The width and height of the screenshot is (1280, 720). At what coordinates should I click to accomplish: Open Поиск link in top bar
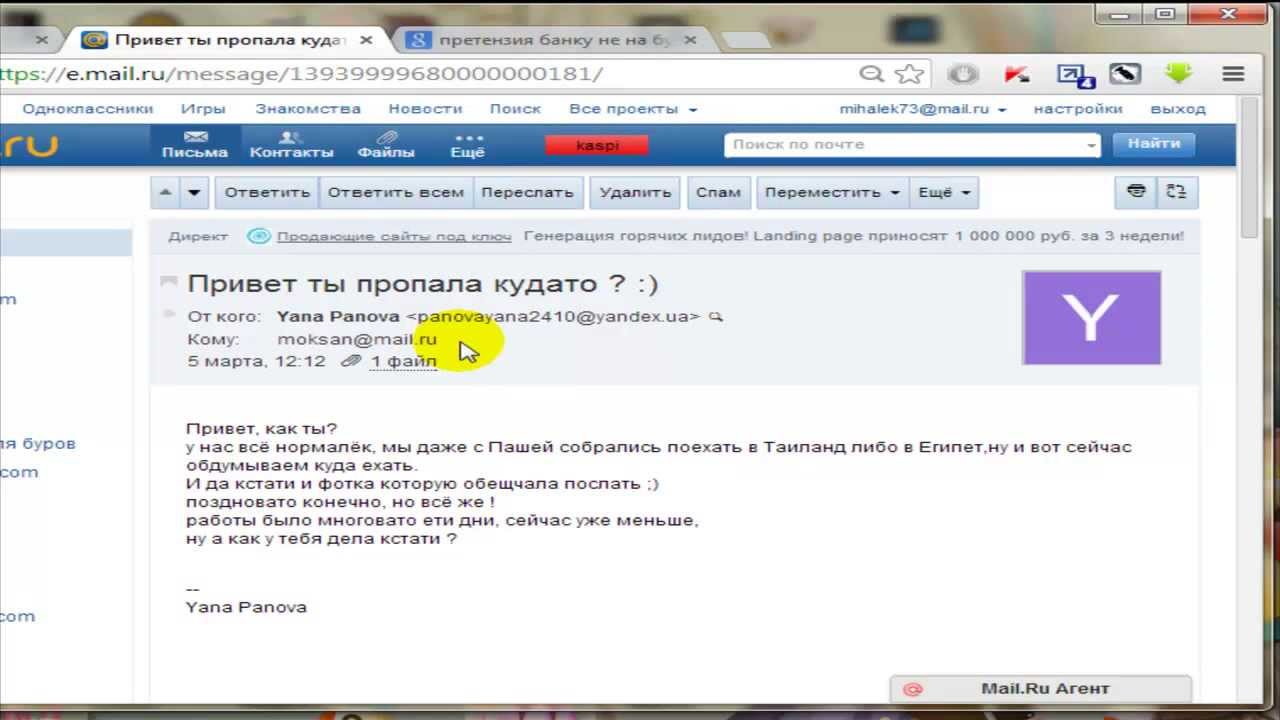point(515,109)
